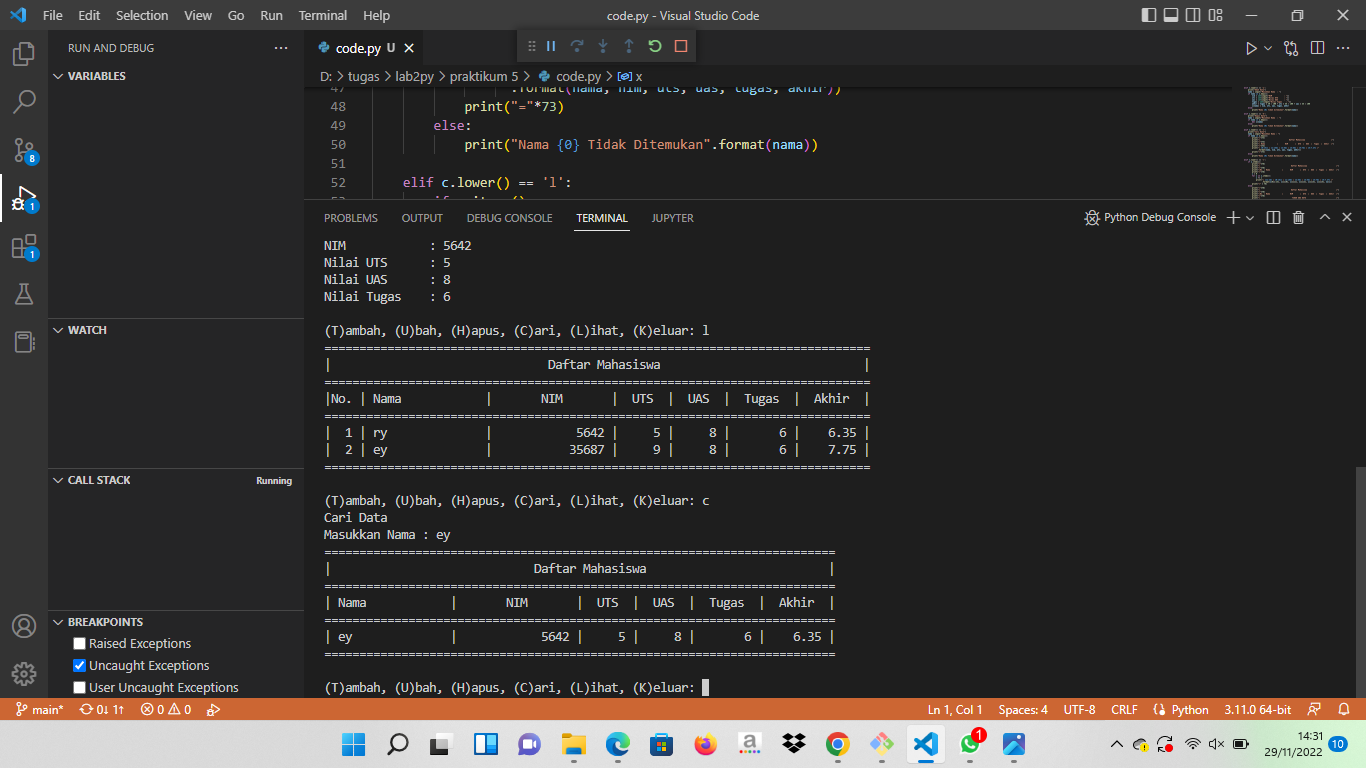Viewport: 1366px width, 768px height.
Task: Open the Testing flask view
Action: [24, 294]
